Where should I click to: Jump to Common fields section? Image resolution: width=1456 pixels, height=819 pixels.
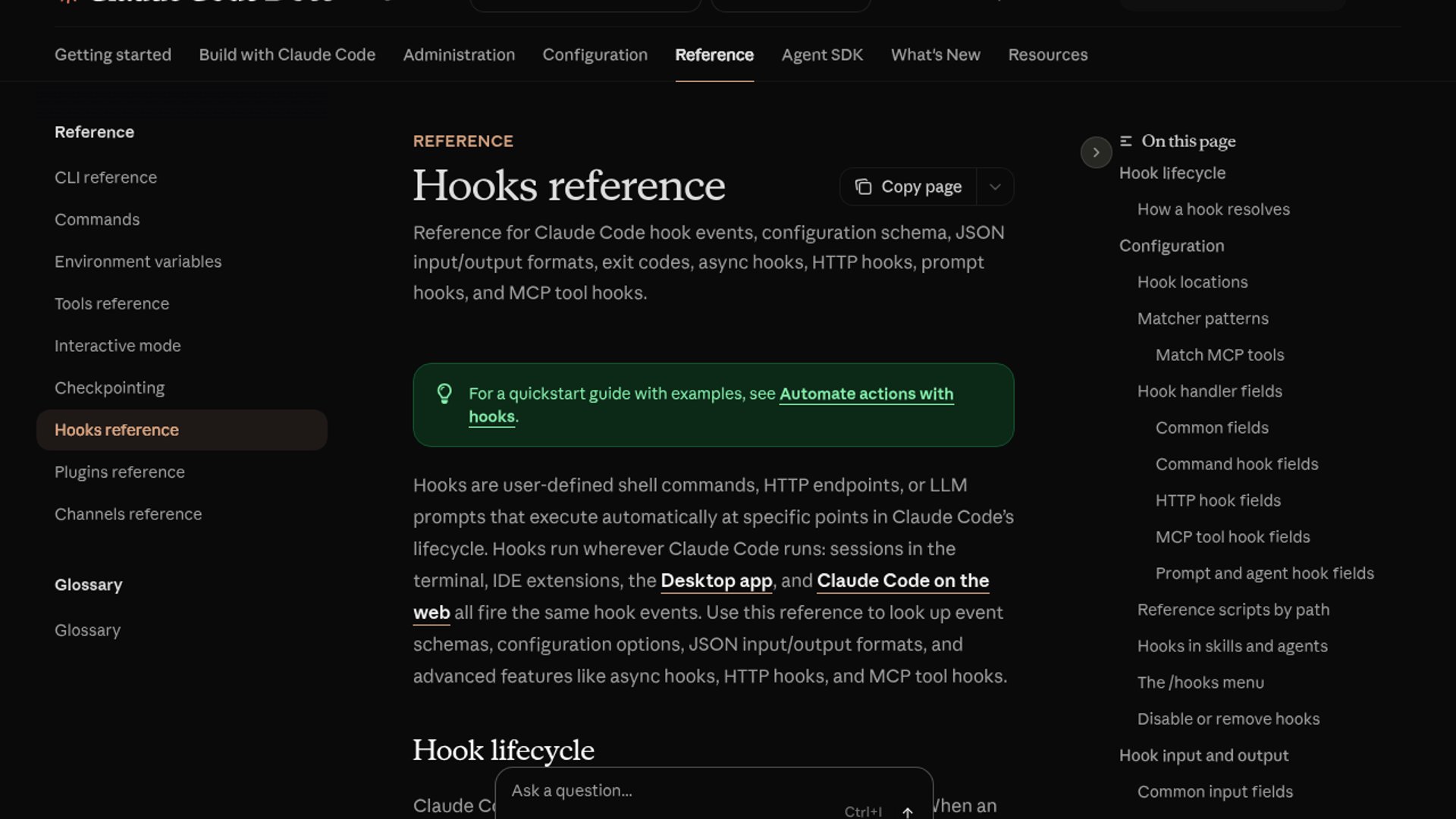(x=1212, y=428)
